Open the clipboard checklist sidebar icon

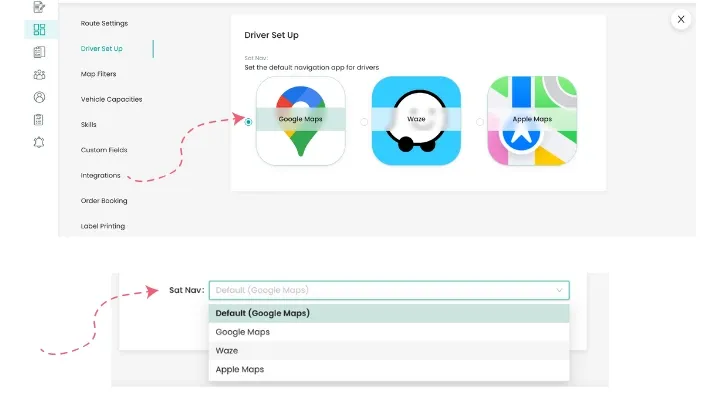coord(39,119)
